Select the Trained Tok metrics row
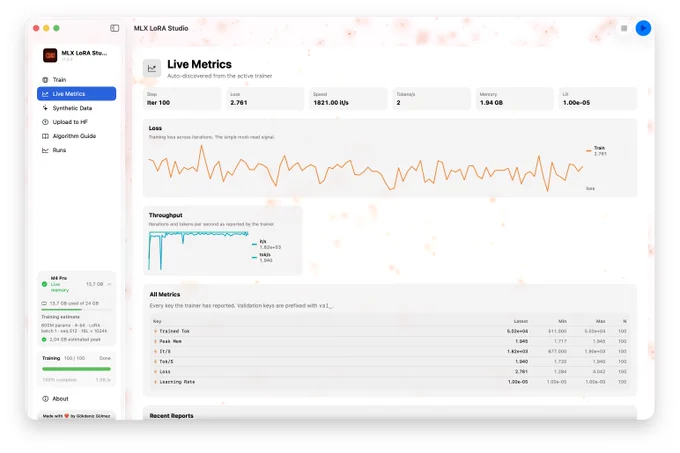 tap(389, 331)
